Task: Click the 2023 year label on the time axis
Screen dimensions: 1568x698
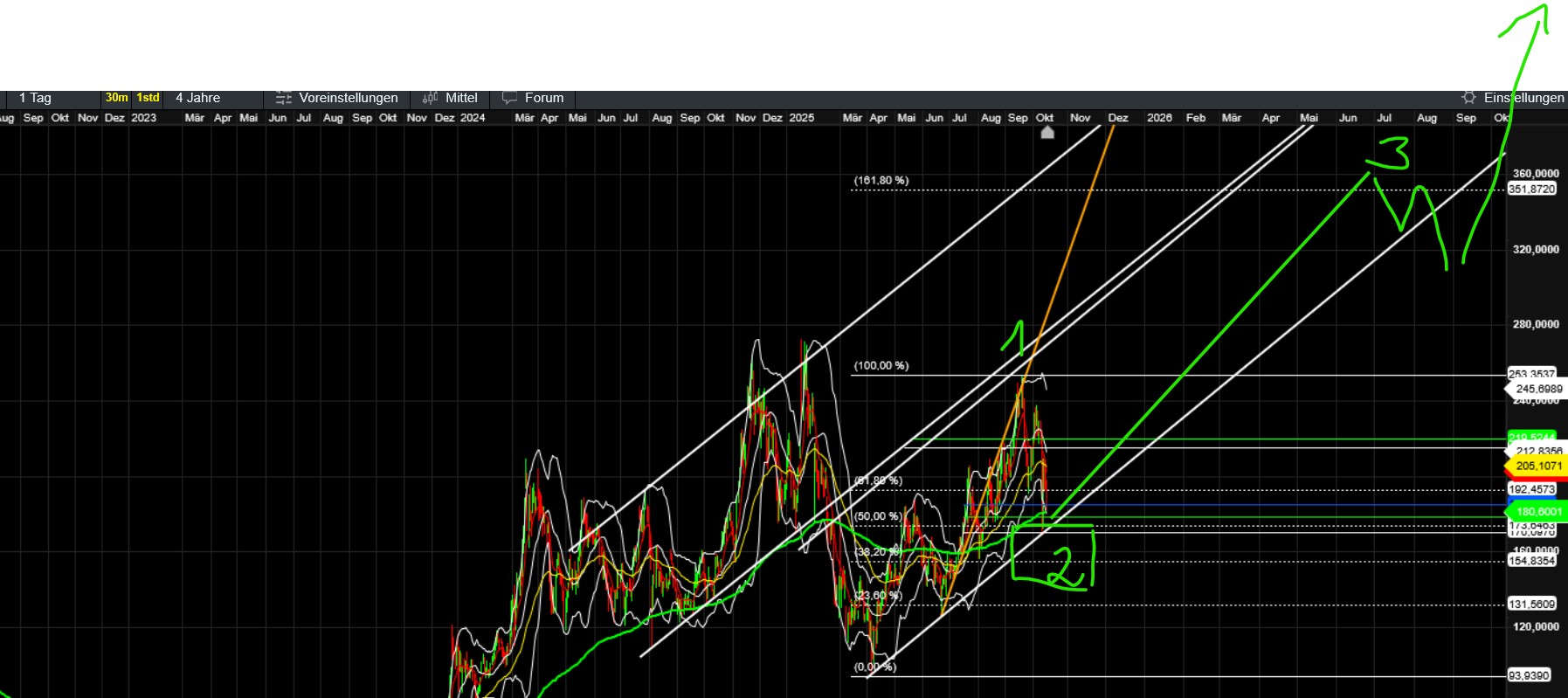Action: [144, 118]
